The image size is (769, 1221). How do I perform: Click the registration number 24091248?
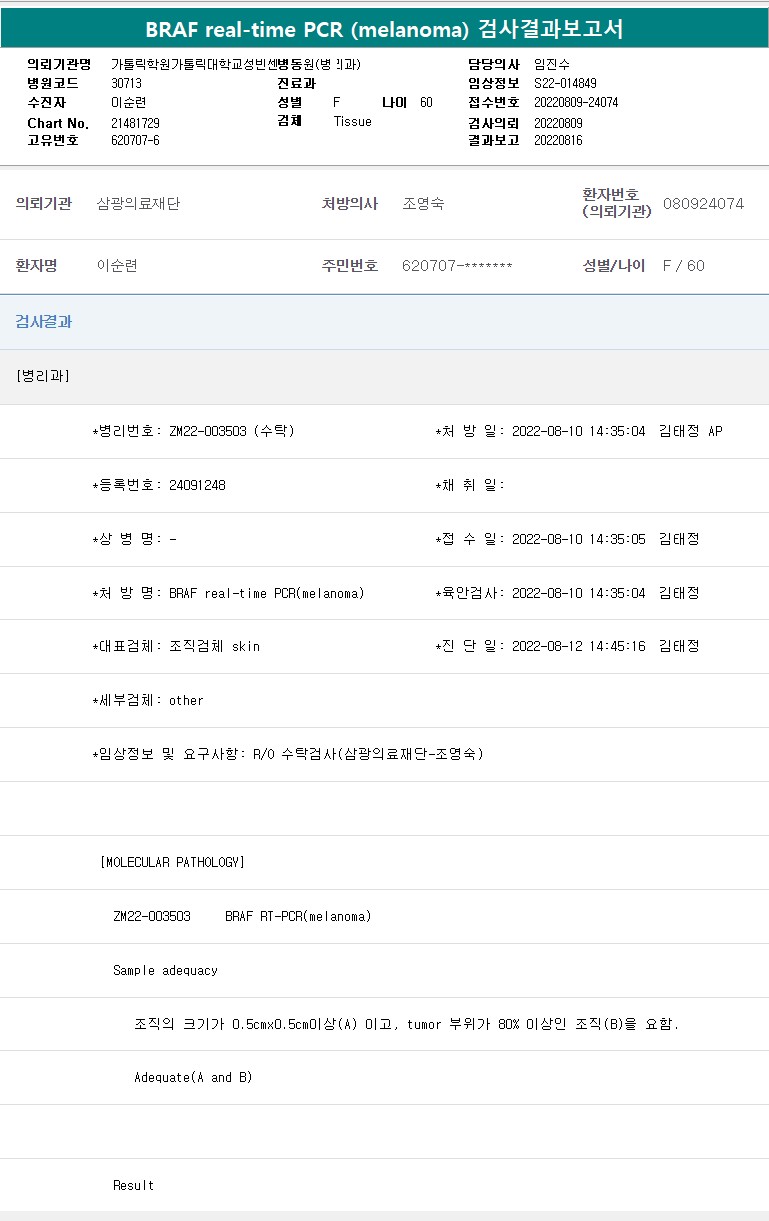(197, 485)
